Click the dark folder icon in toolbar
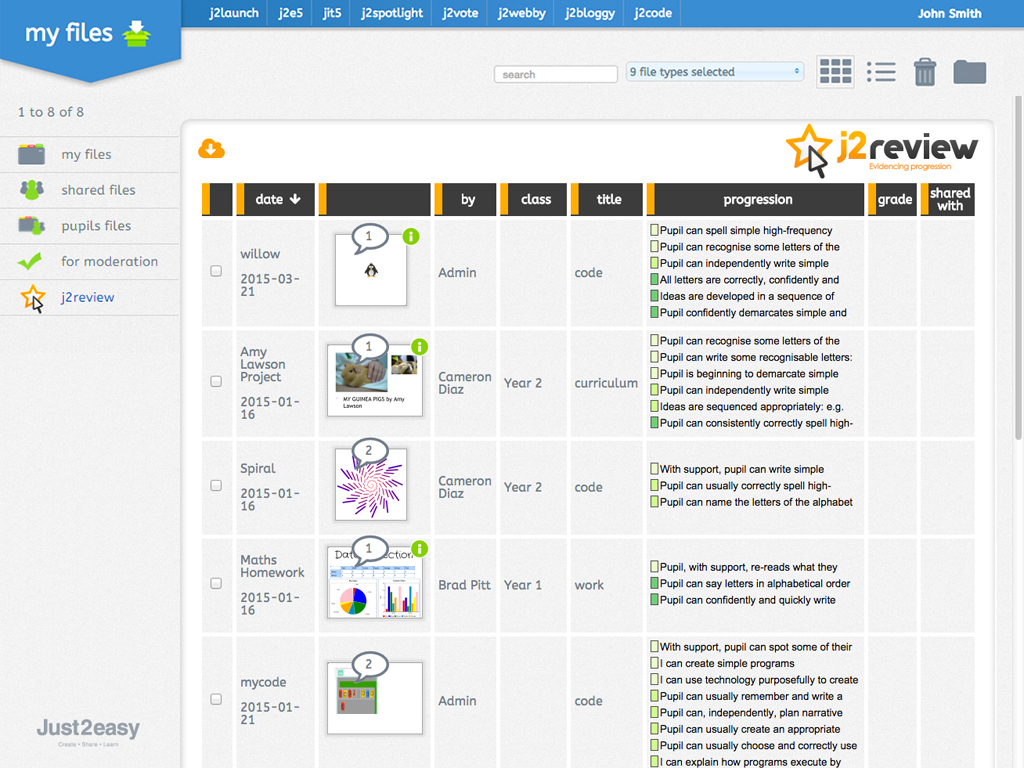This screenshot has height=768, width=1024. point(969,72)
